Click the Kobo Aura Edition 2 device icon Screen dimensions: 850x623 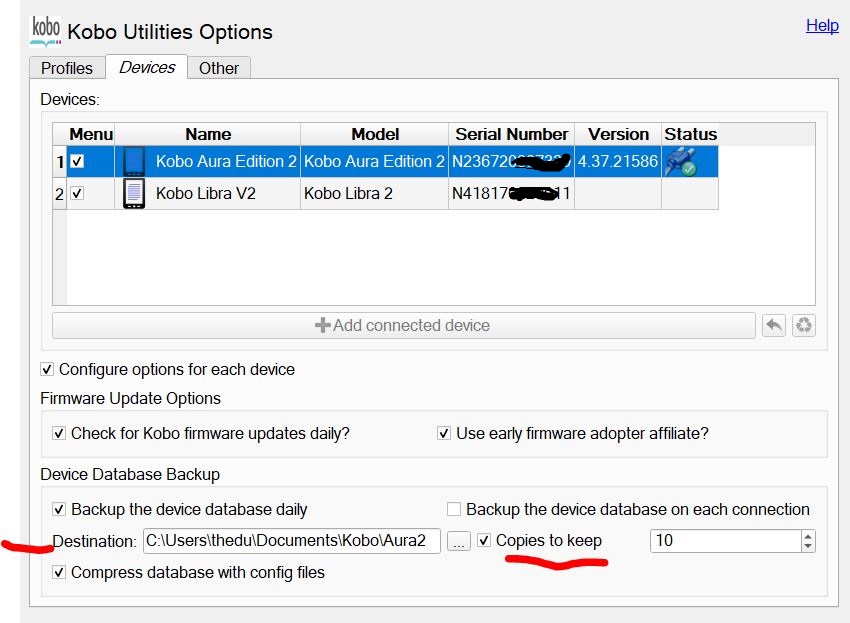(134, 161)
